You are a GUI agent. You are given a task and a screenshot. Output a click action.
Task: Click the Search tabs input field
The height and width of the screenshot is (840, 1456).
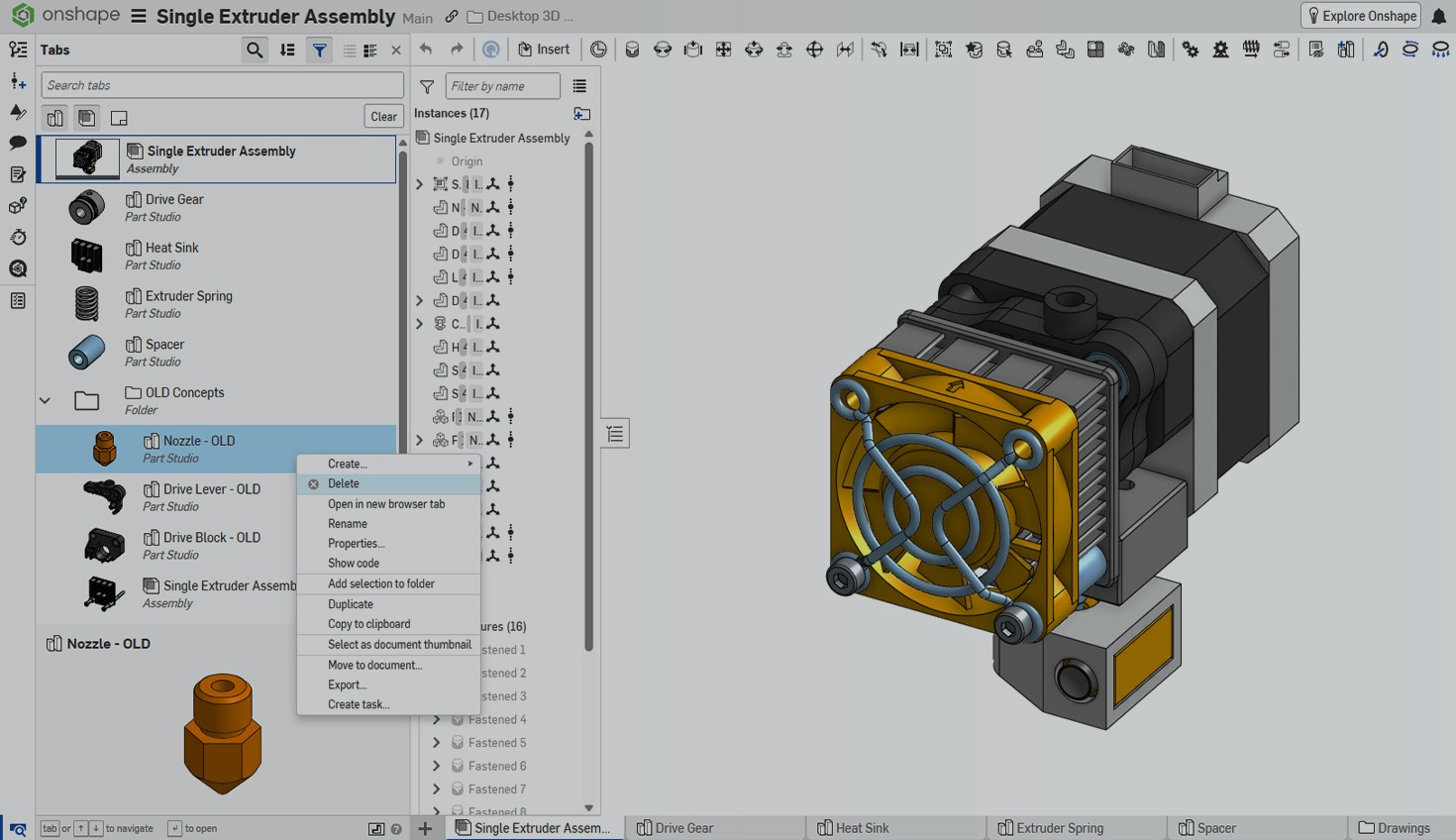pos(222,85)
